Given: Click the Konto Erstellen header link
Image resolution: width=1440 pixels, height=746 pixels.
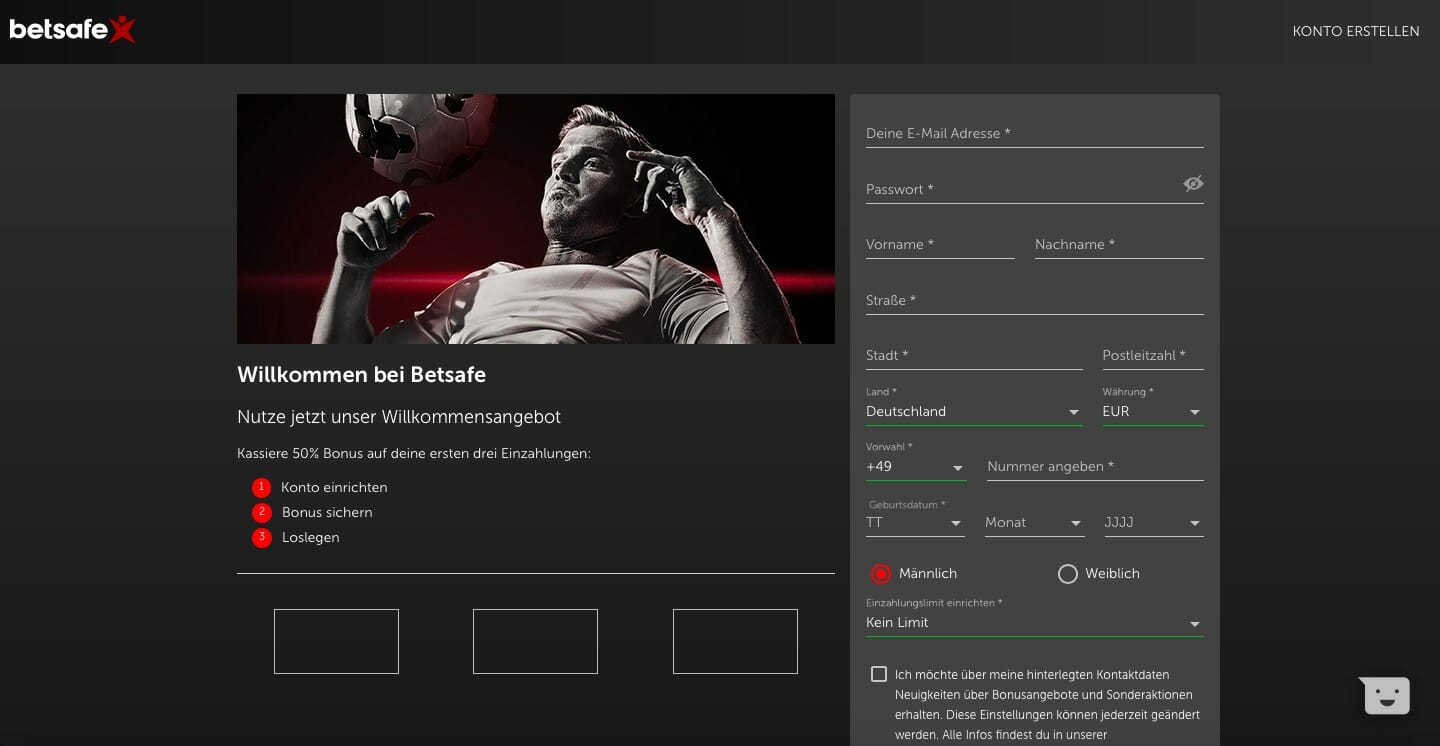Looking at the screenshot, I should (1356, 31).
